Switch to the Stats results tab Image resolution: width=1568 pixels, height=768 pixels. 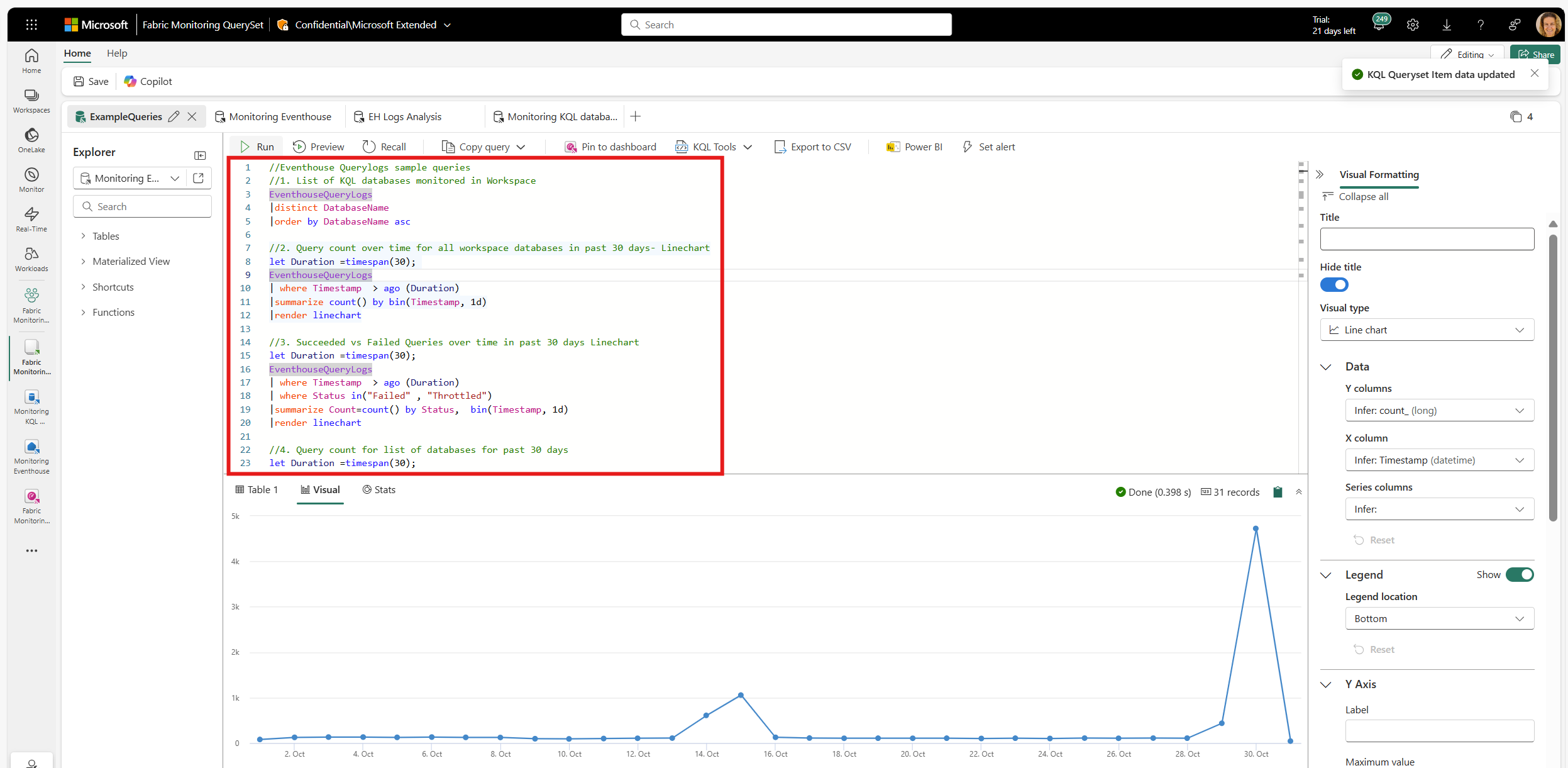[379, 489]
